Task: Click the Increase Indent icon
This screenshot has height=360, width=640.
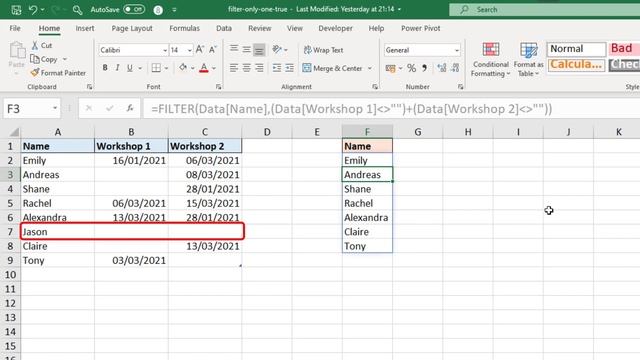Action: [290, 68]
